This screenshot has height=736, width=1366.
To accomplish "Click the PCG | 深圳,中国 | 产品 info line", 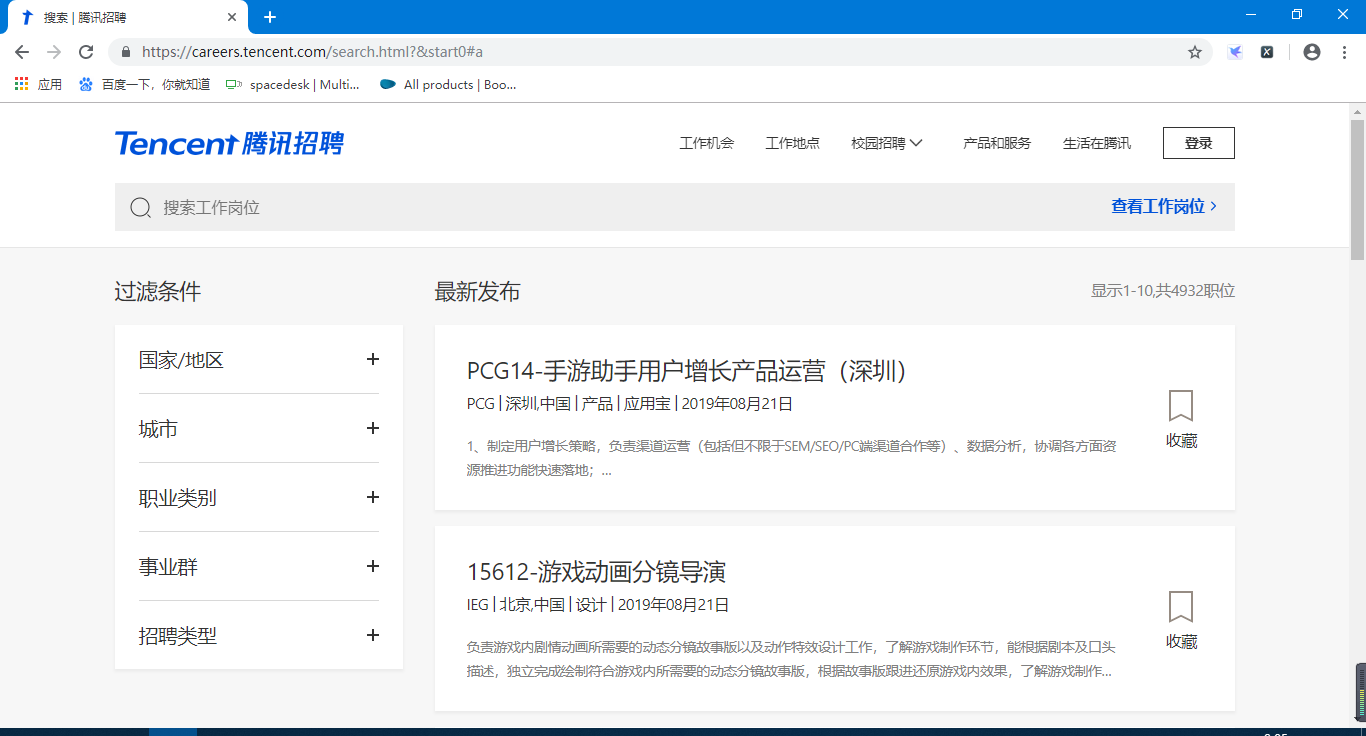I will pos(630,404).
